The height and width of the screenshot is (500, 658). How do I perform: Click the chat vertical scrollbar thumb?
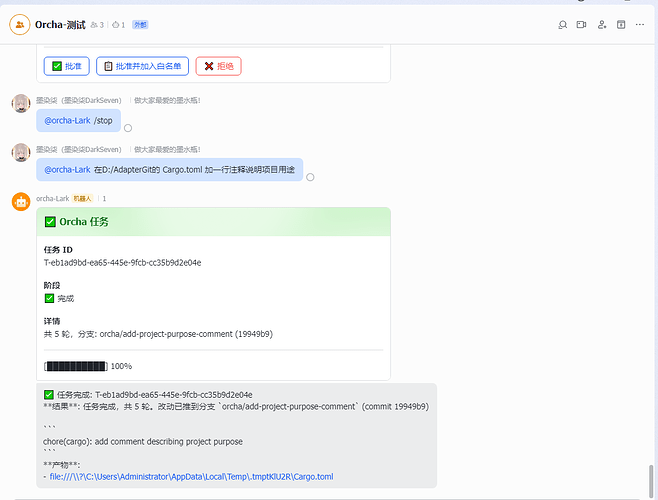[651, 481]
